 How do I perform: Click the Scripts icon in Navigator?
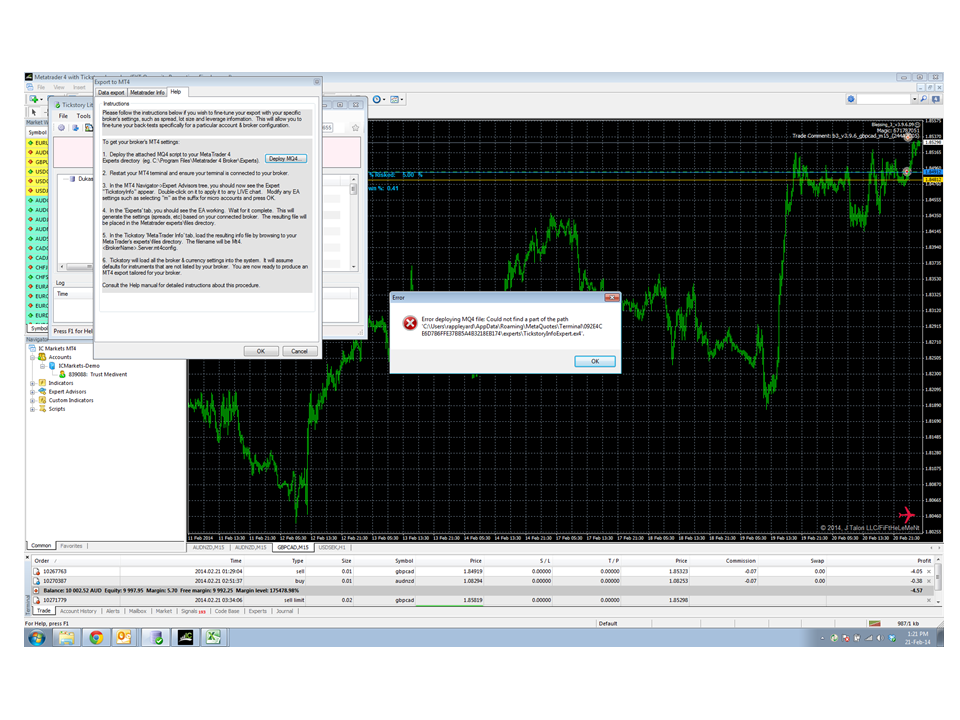[x=42, y=408]
